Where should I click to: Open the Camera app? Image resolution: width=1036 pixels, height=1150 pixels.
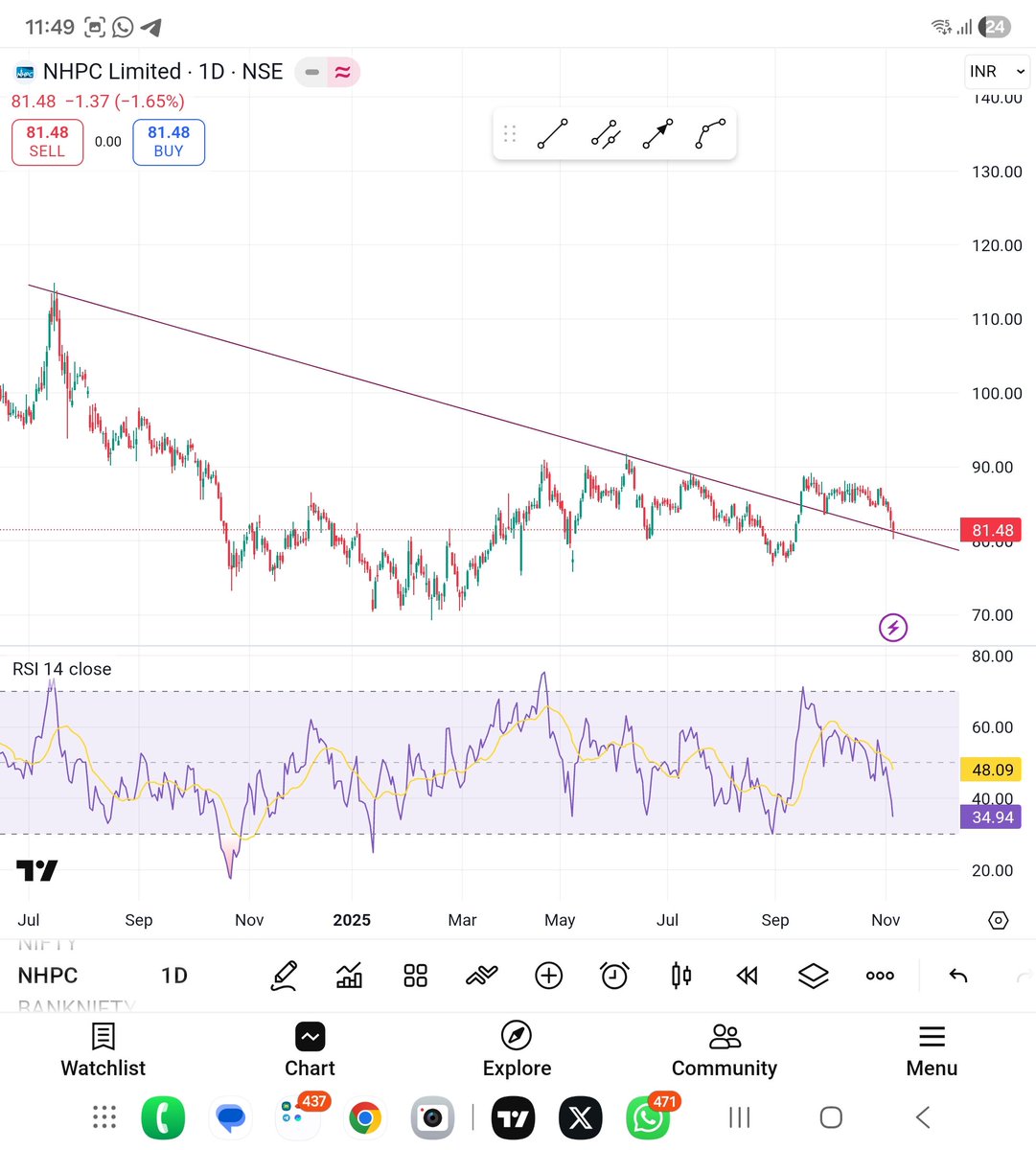pyautogui.click(x=432, y=1117)
